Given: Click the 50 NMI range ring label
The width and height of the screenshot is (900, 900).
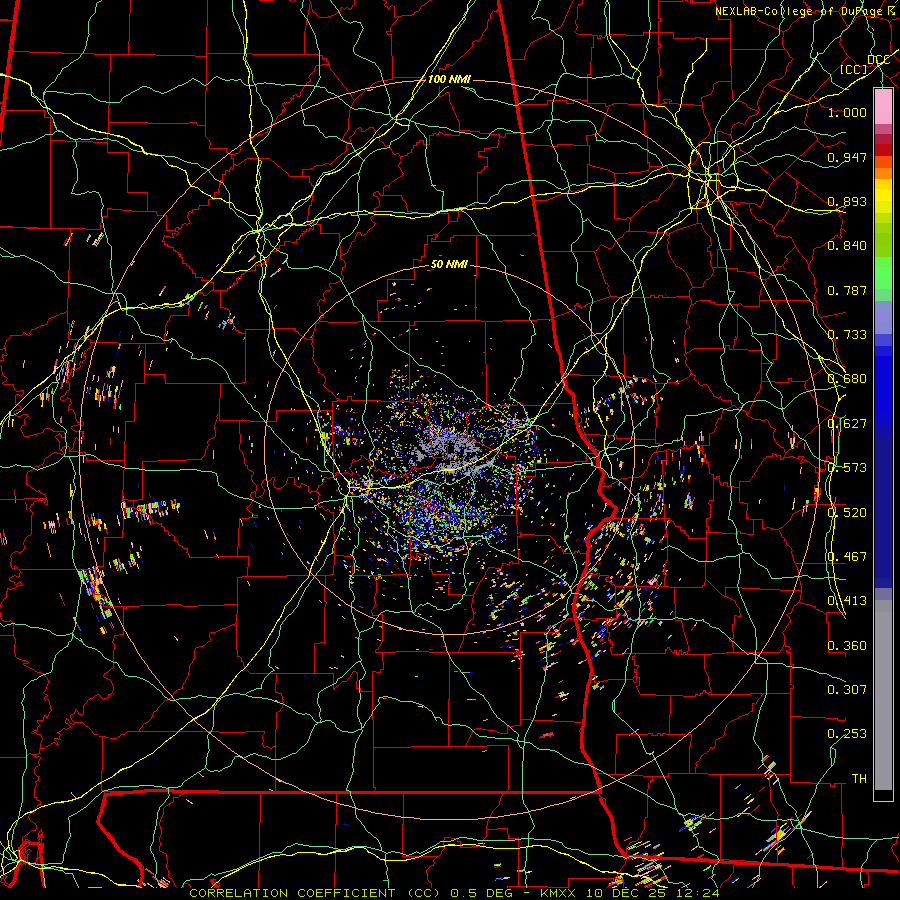Looking at the screenshot, I should coord(449,264).
